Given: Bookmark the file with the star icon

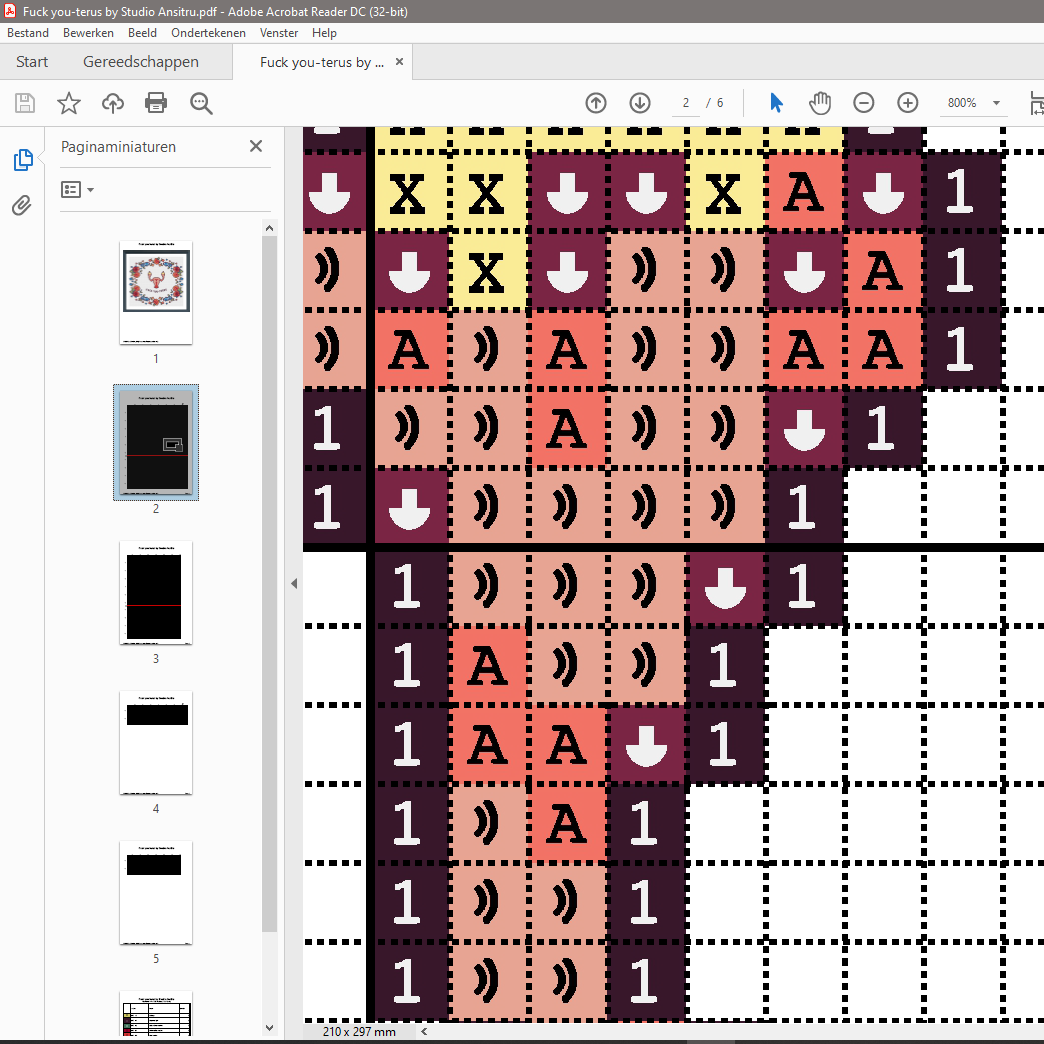Looking at the screenshot, I should click(x=68, y=103).
